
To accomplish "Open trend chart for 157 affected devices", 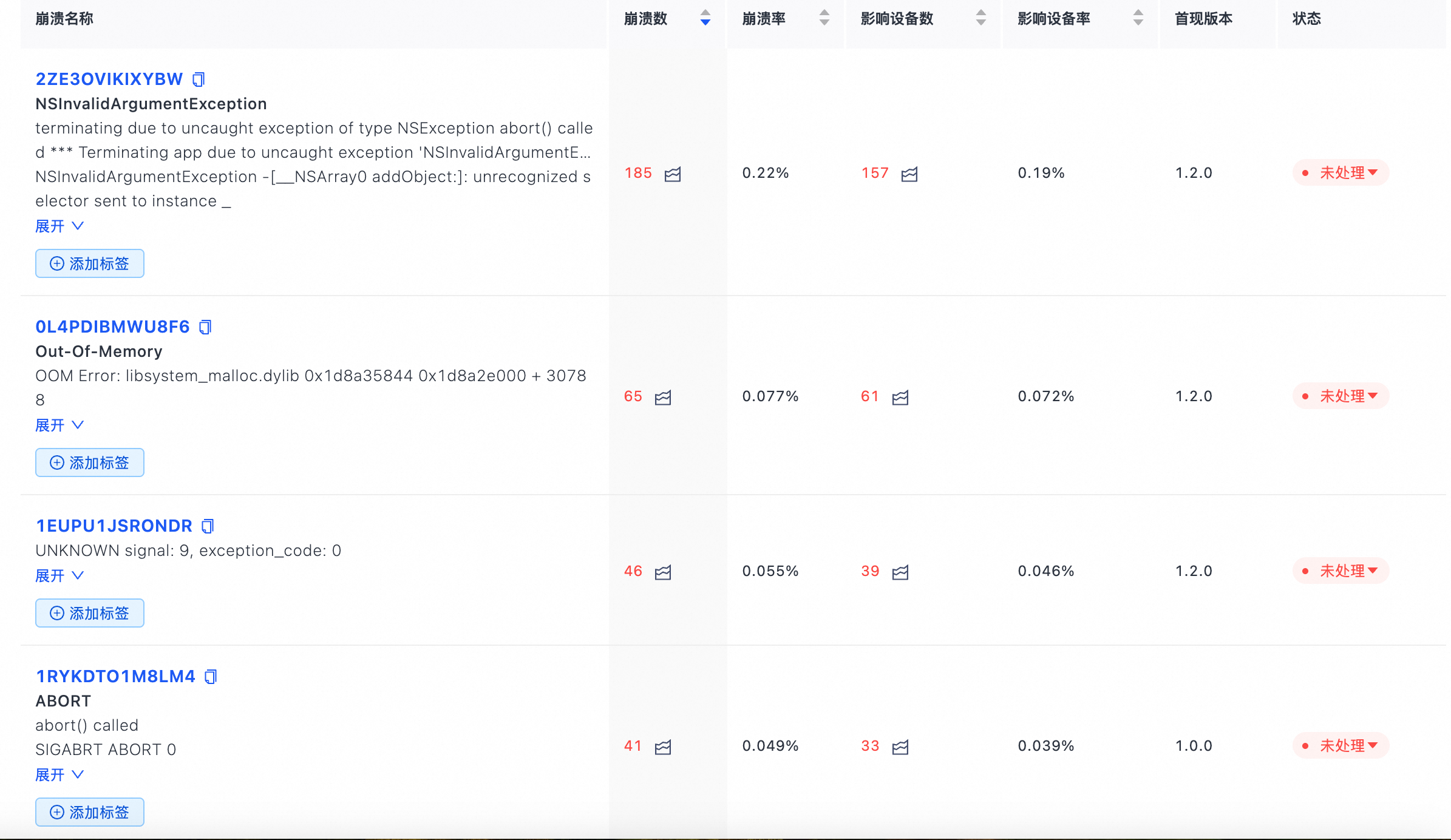I will 909,174.
